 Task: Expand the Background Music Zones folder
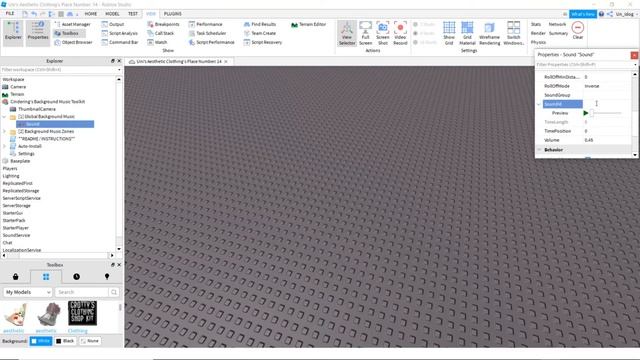[4, 131]
